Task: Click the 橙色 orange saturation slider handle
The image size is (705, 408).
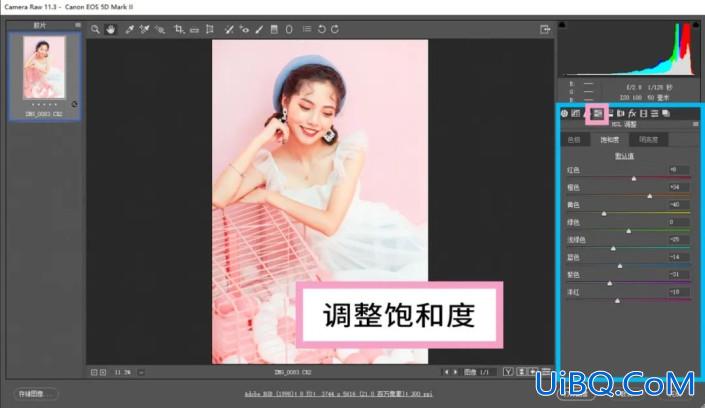Action: 650,196
